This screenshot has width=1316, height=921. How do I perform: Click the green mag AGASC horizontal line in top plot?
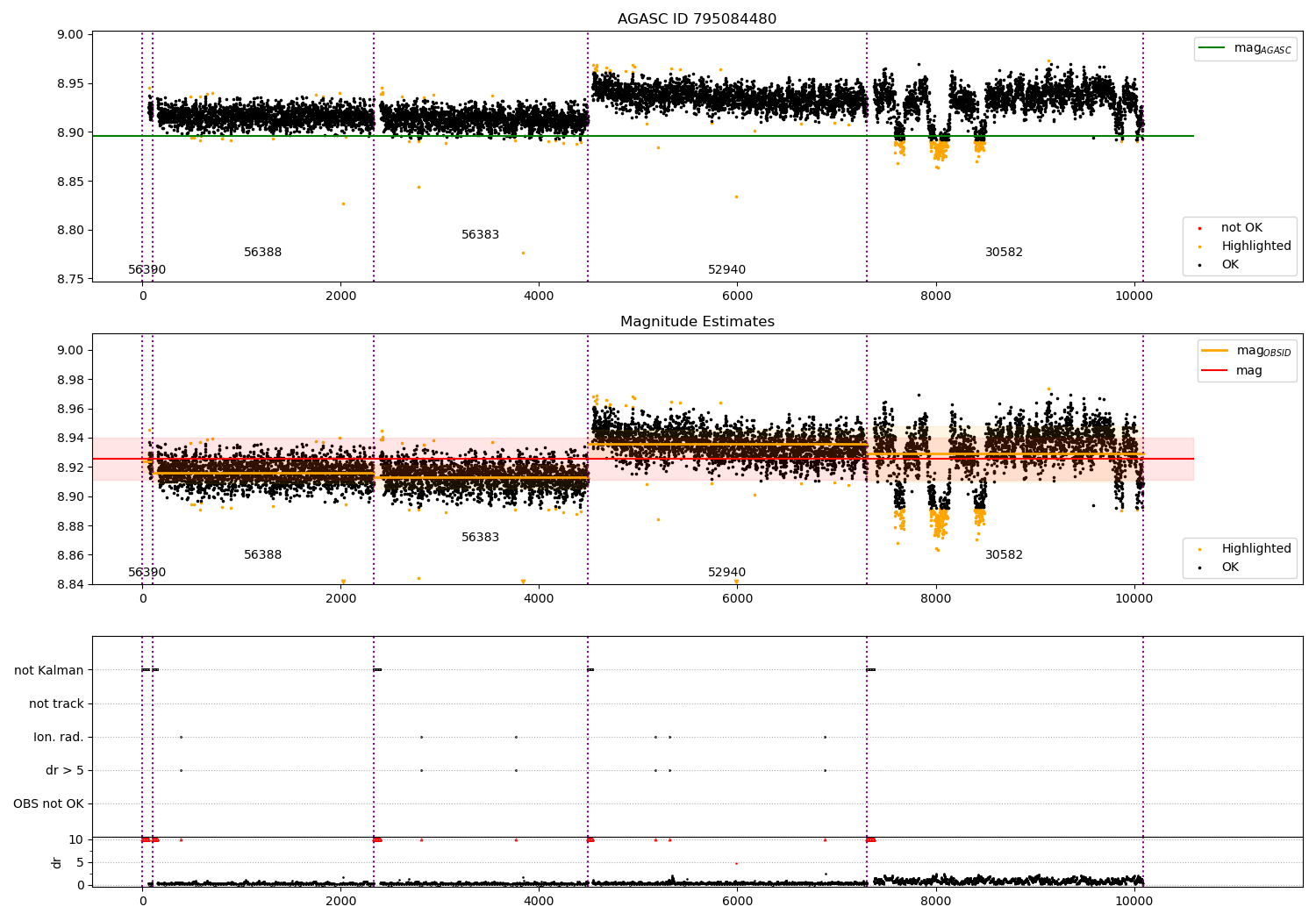point(642,136)
